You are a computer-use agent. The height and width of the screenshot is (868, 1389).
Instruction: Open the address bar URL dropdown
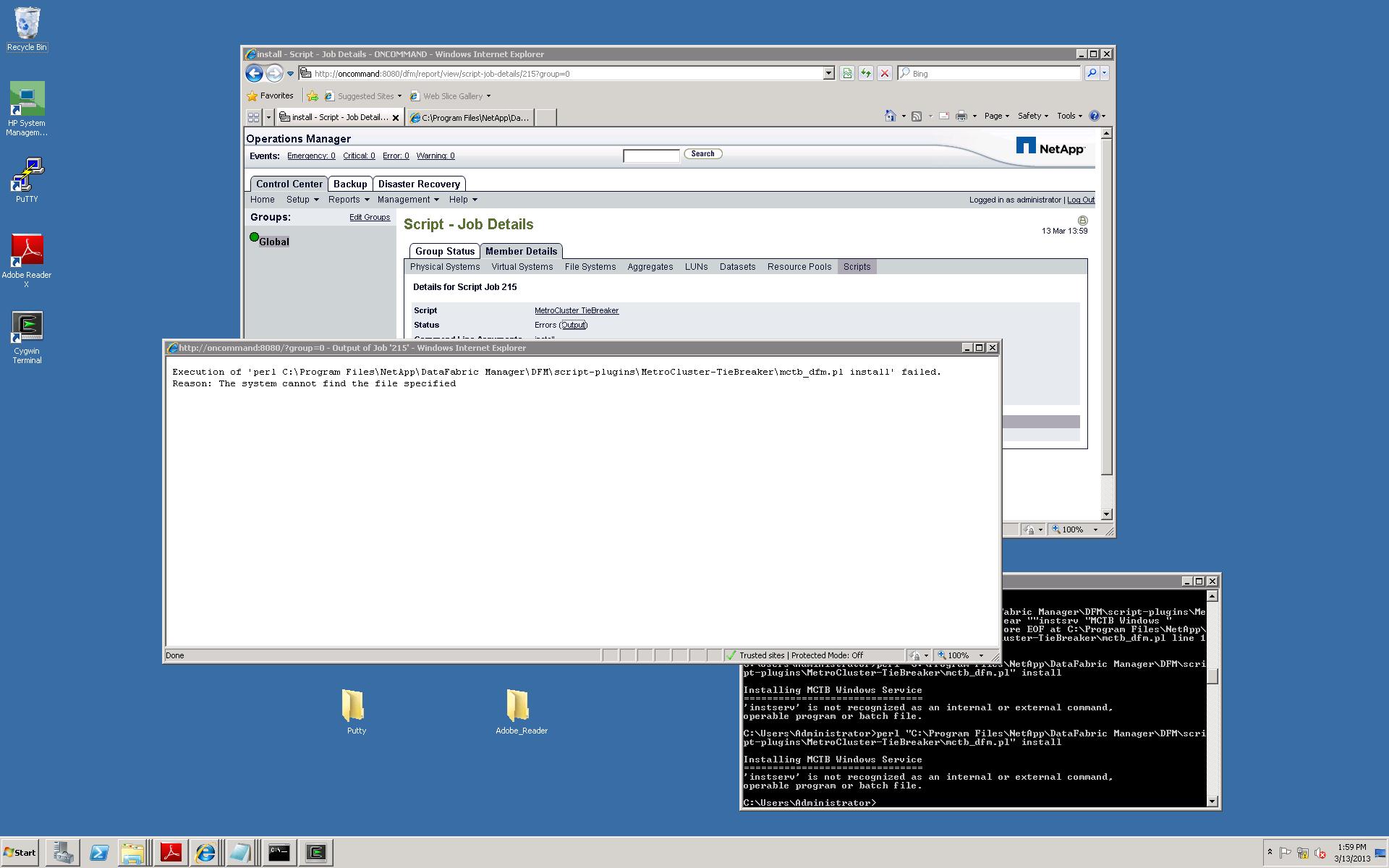tap(828, 73)
